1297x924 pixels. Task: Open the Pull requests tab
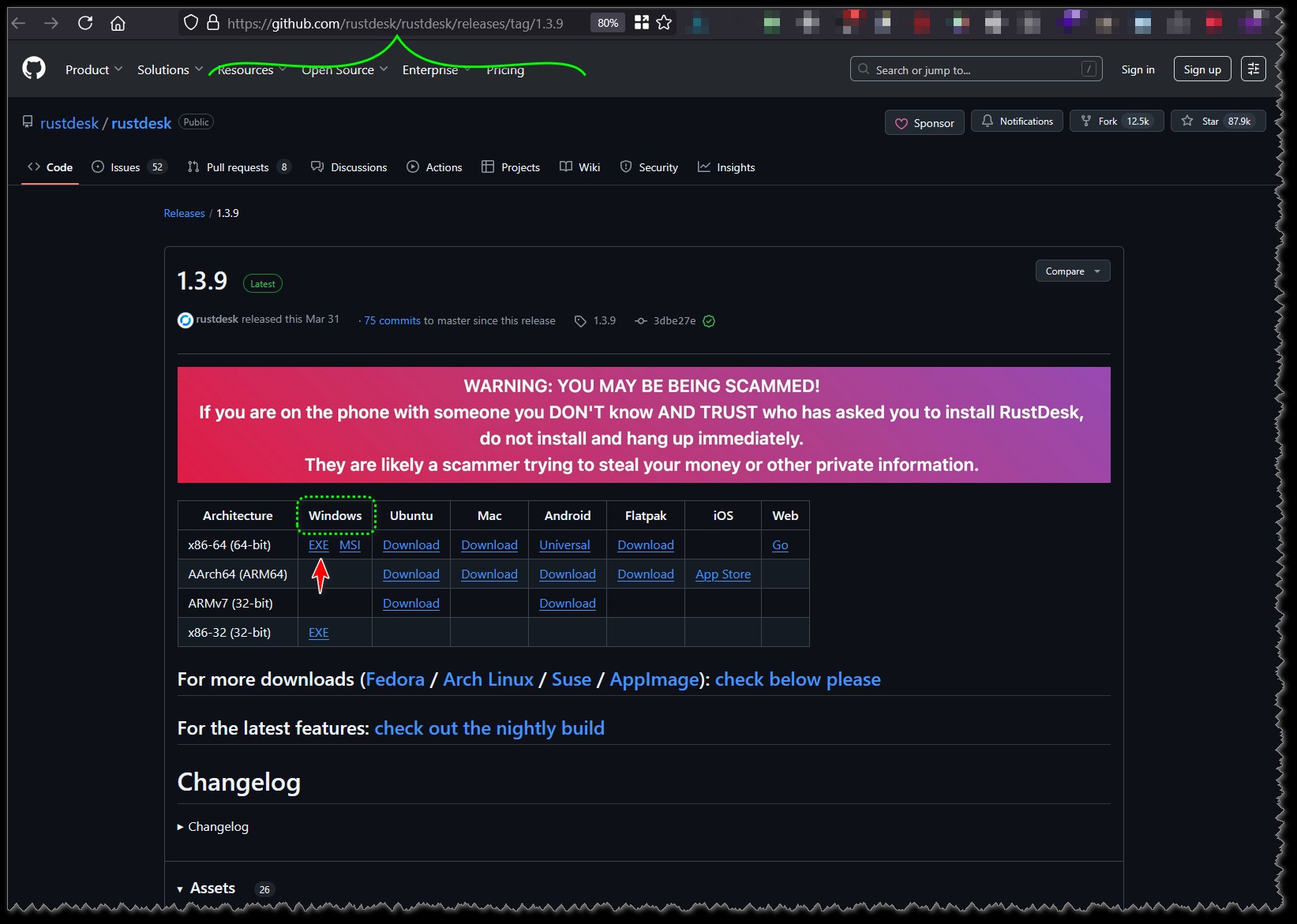tap(237, 167)
